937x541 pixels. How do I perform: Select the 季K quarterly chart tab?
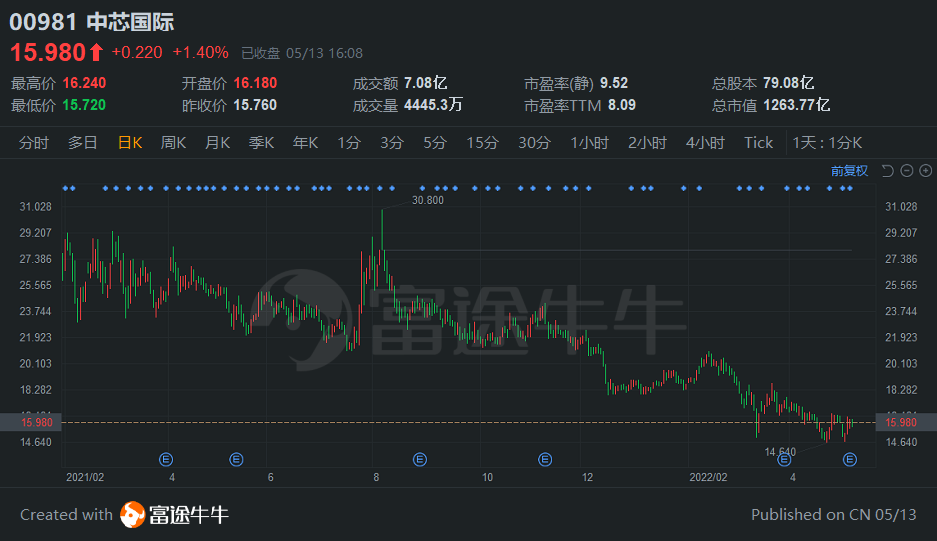click(x=261, y=143)
